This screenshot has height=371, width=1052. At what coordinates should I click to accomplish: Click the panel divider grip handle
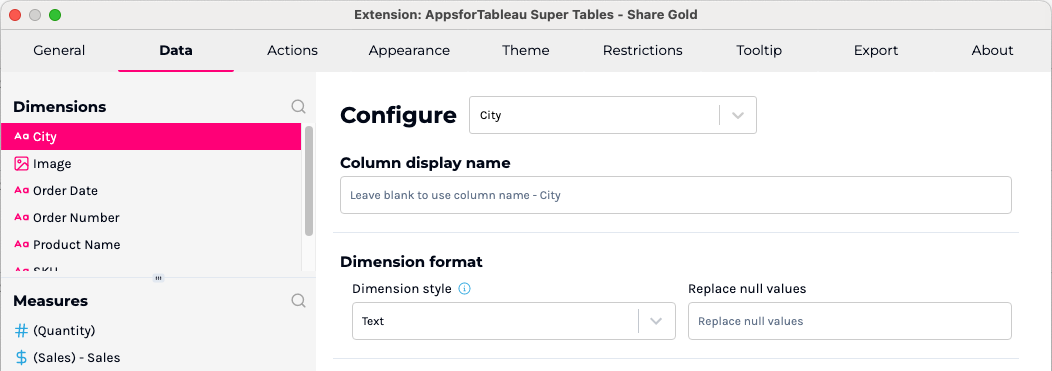(x=158, y=278)
